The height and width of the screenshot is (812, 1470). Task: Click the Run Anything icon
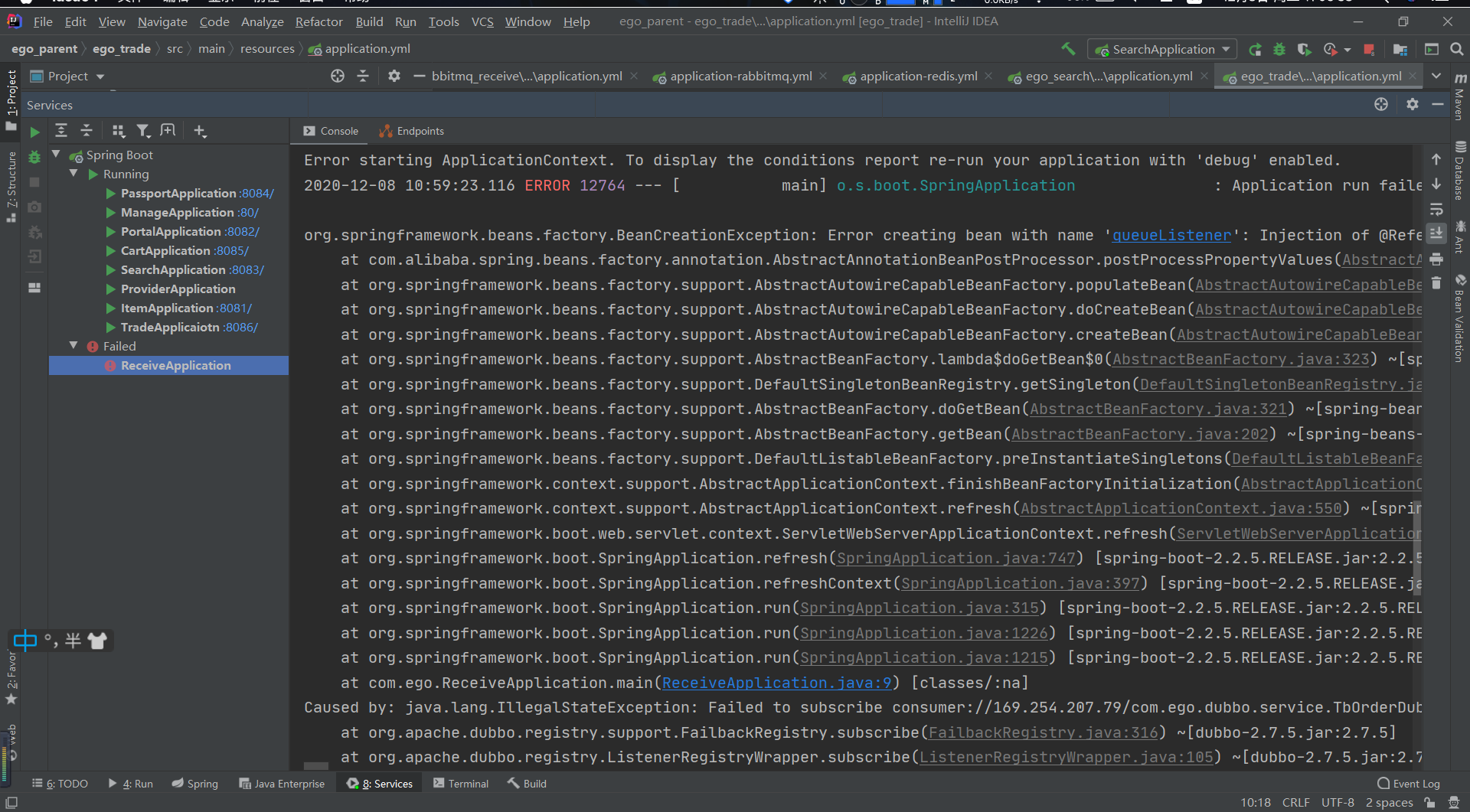(x=1432, y=49)
